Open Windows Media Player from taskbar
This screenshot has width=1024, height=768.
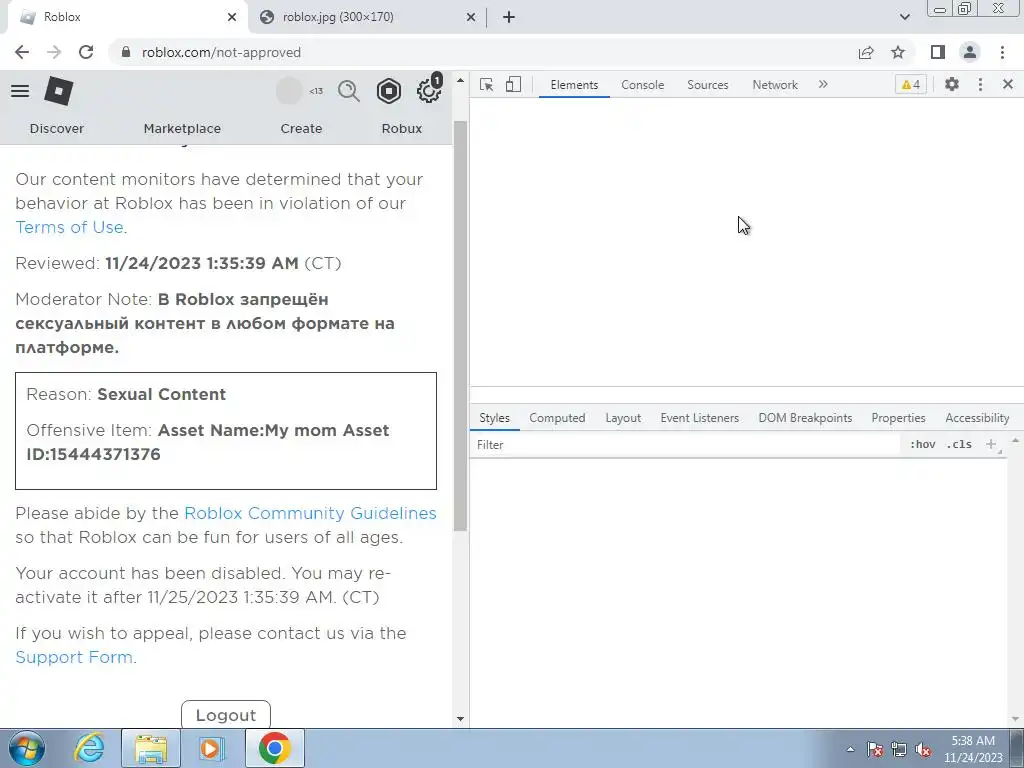(212, 748)
